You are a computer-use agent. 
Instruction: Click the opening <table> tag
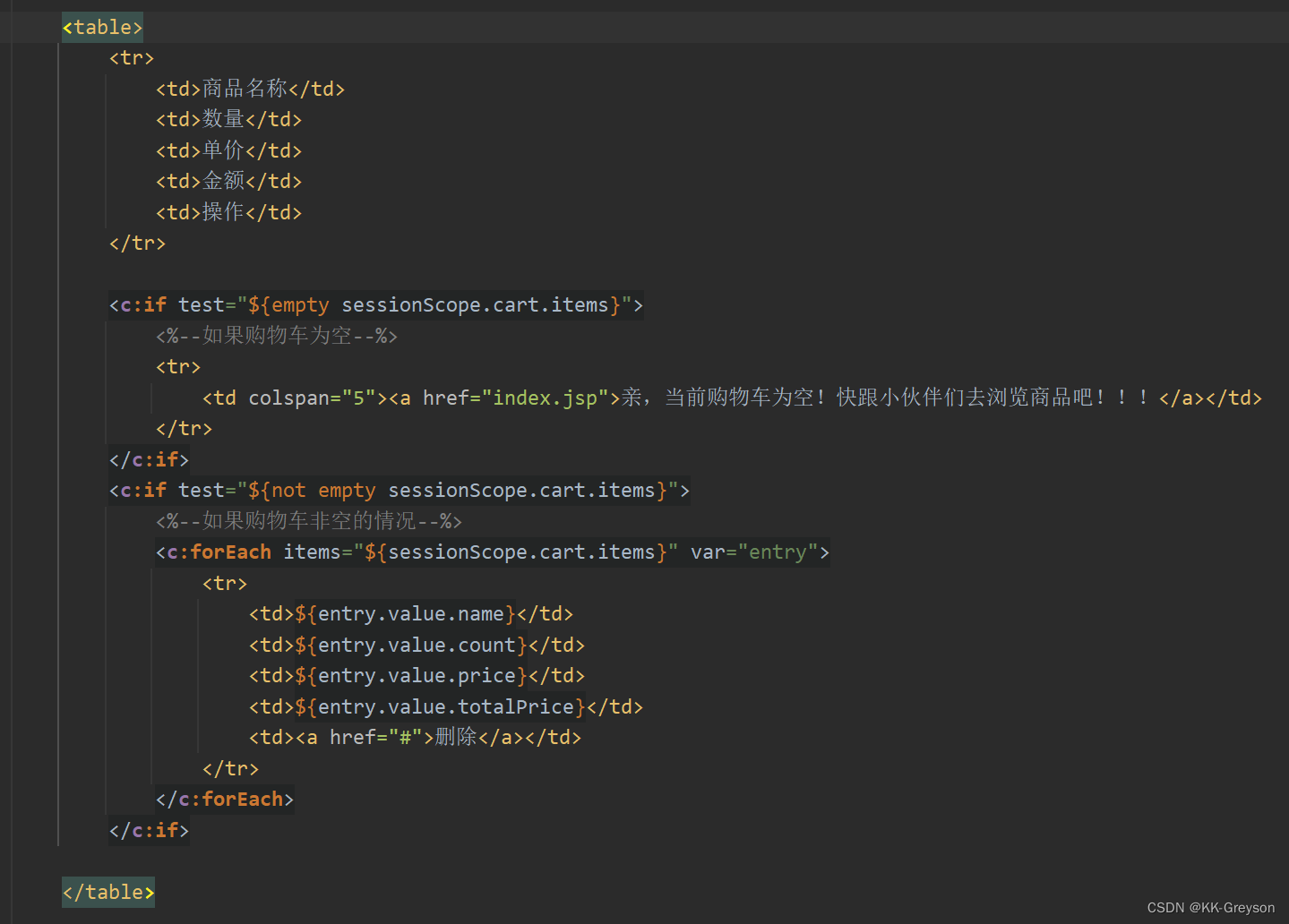(x=102, y=28)
